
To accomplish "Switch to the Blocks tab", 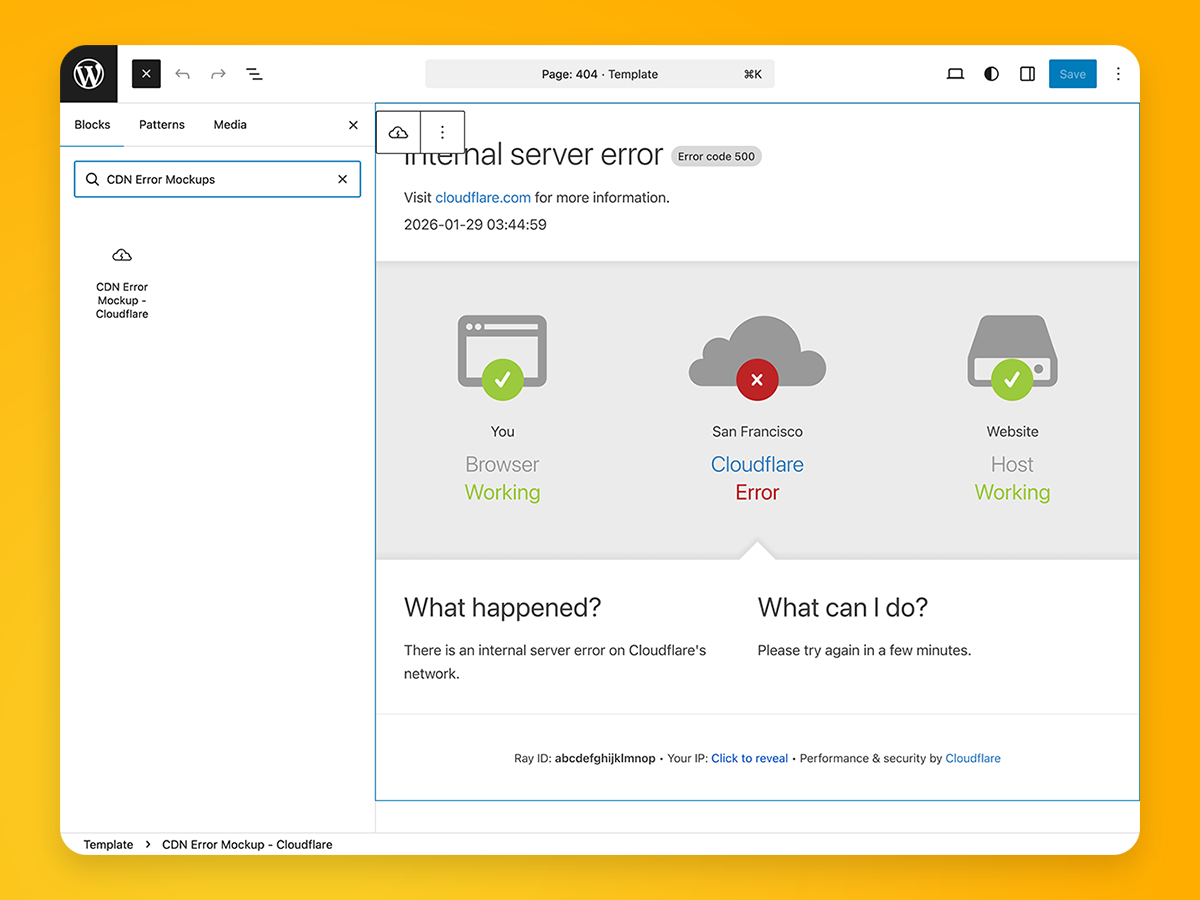I will (x=92, y=125).
